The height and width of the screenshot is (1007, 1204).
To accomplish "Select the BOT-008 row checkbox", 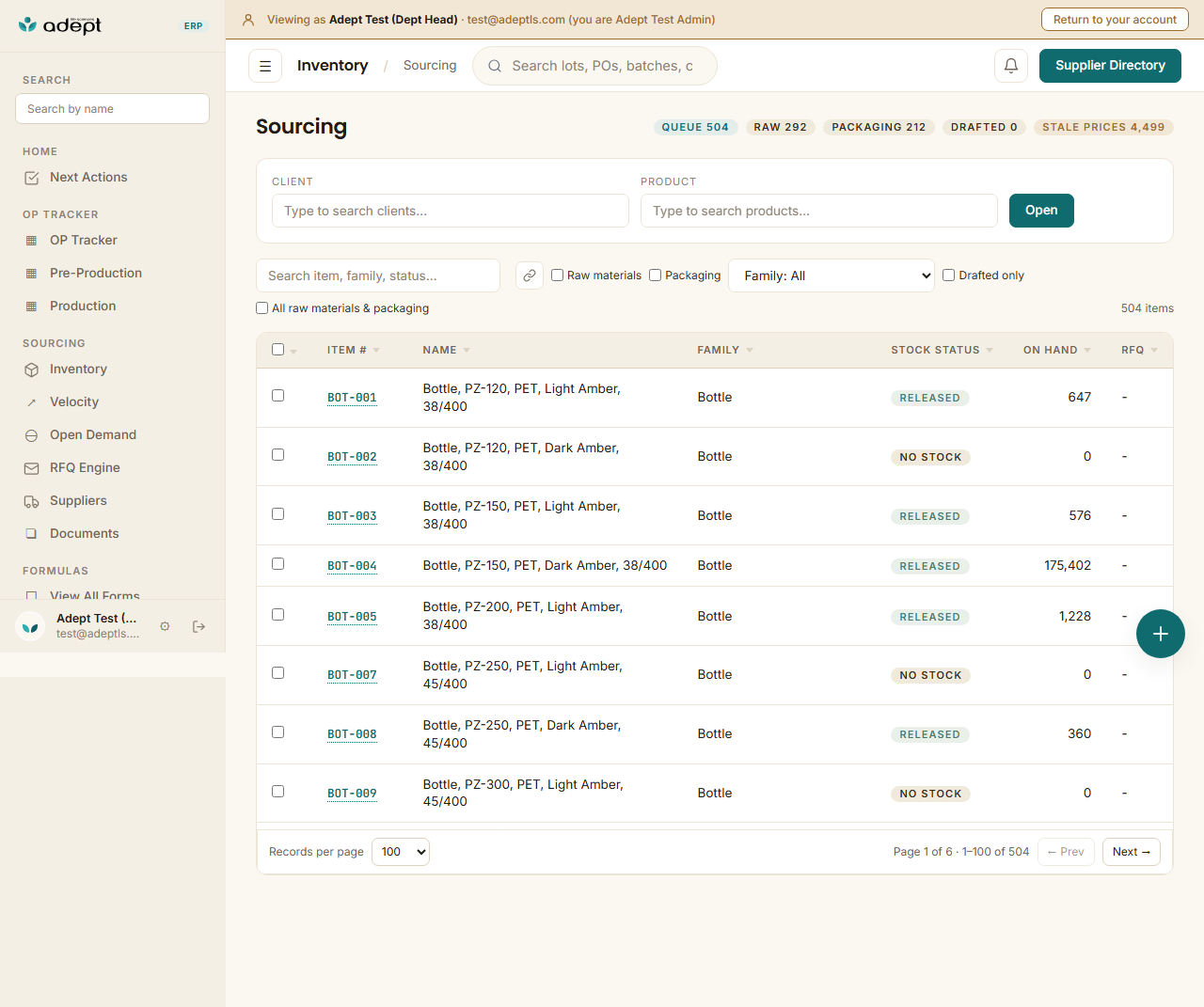I will (x=277, y=732).
